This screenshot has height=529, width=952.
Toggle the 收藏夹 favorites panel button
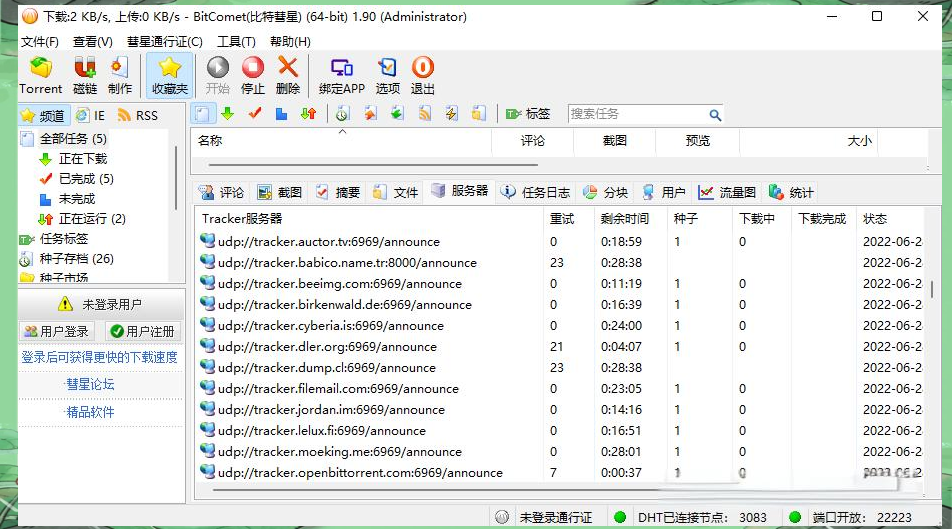point(170,76)
